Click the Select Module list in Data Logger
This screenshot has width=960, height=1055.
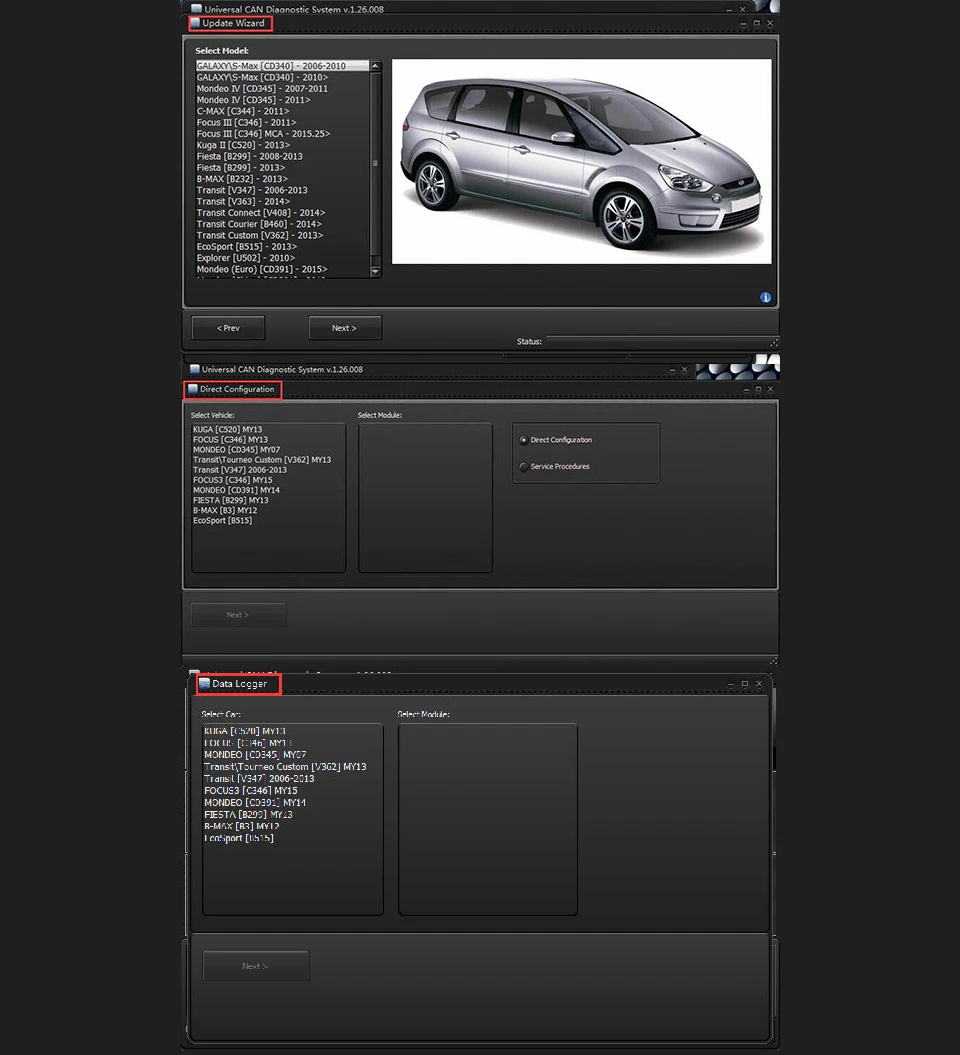tap(488, 820)
